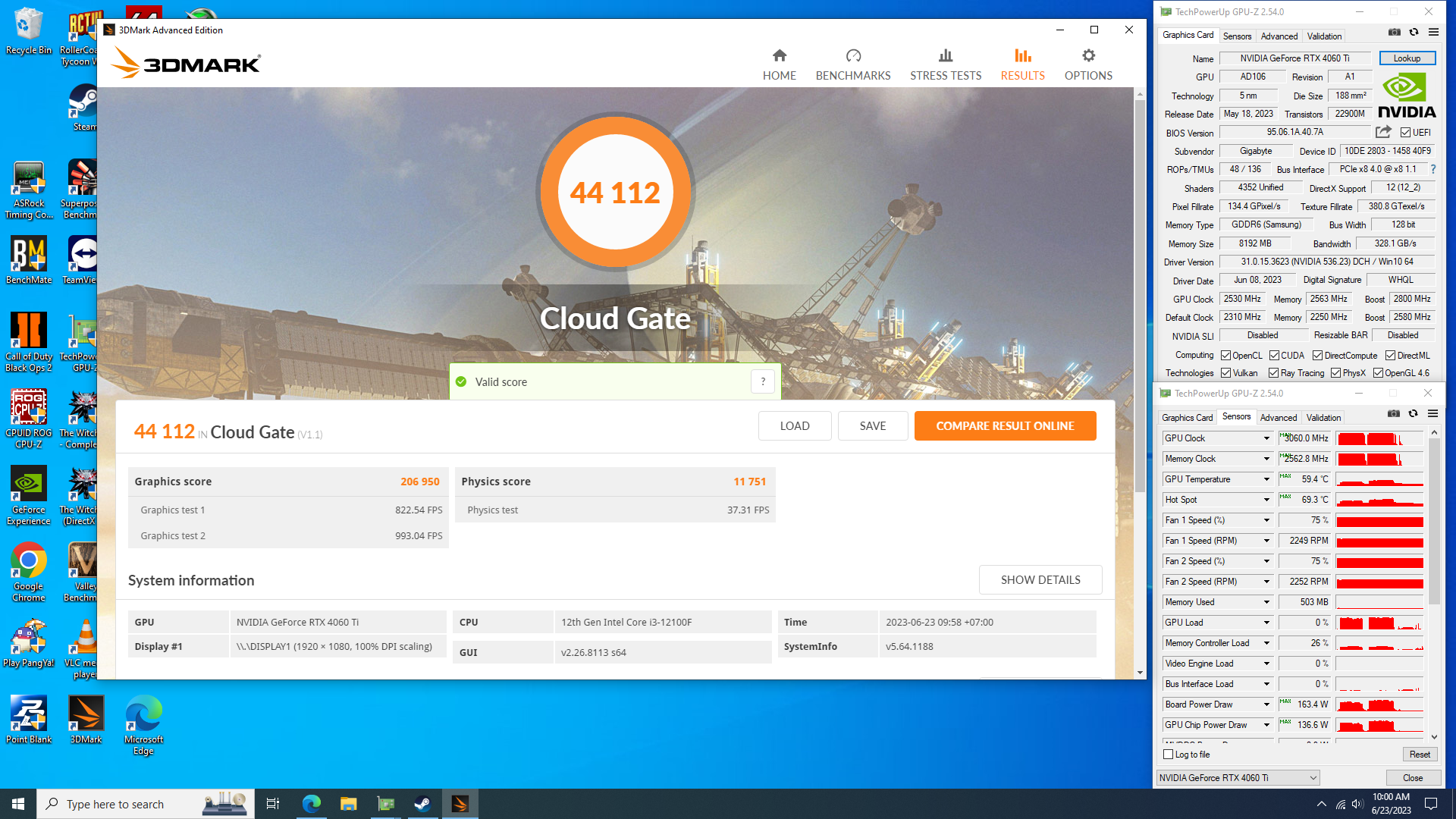Refresh the top GPU-Z window
Image resolution: width=1456 pixels, height=819 pixels.
click(1414, 32)
